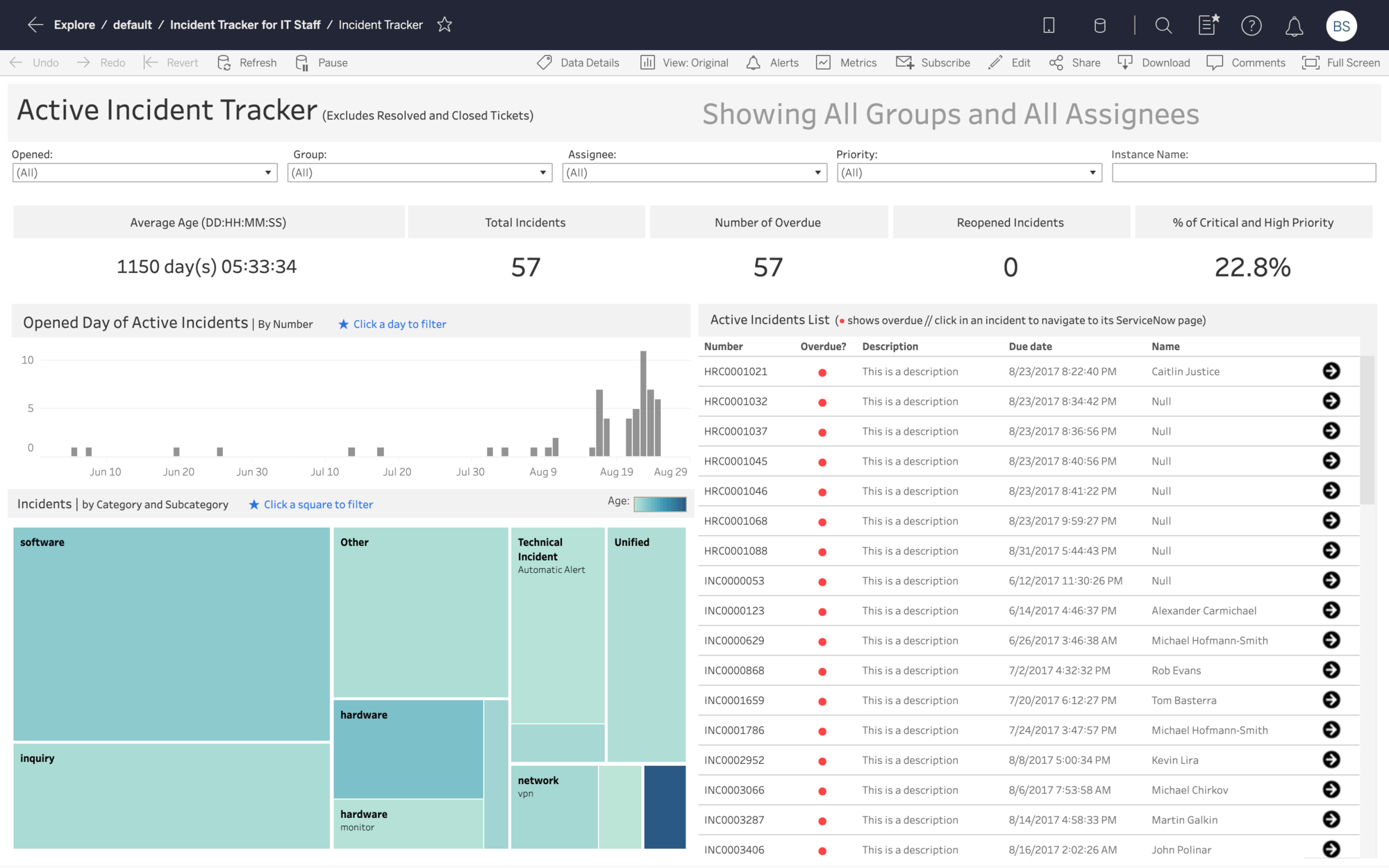1389x868 pixels.
Task: Open the search magnifier icon
Action: (1163, 26)
